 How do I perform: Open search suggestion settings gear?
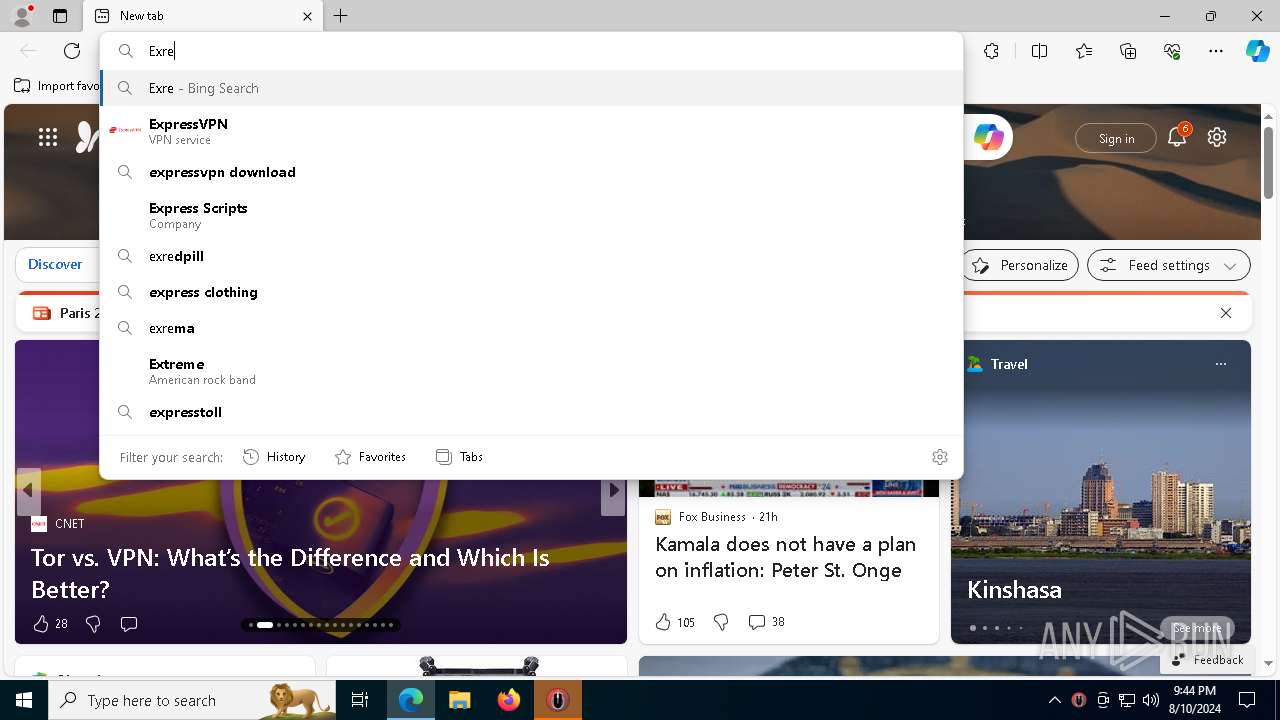[940, 457]
